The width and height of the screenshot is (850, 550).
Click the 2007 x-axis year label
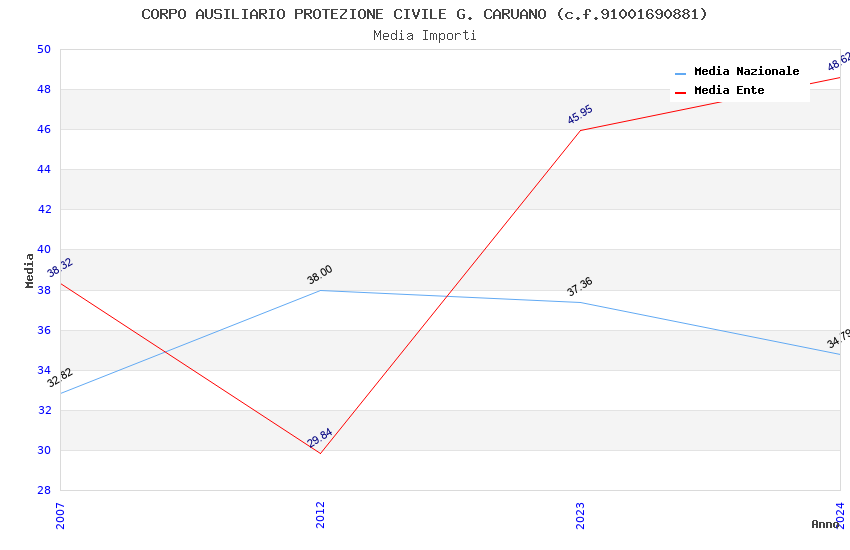(x=60, y=514)
